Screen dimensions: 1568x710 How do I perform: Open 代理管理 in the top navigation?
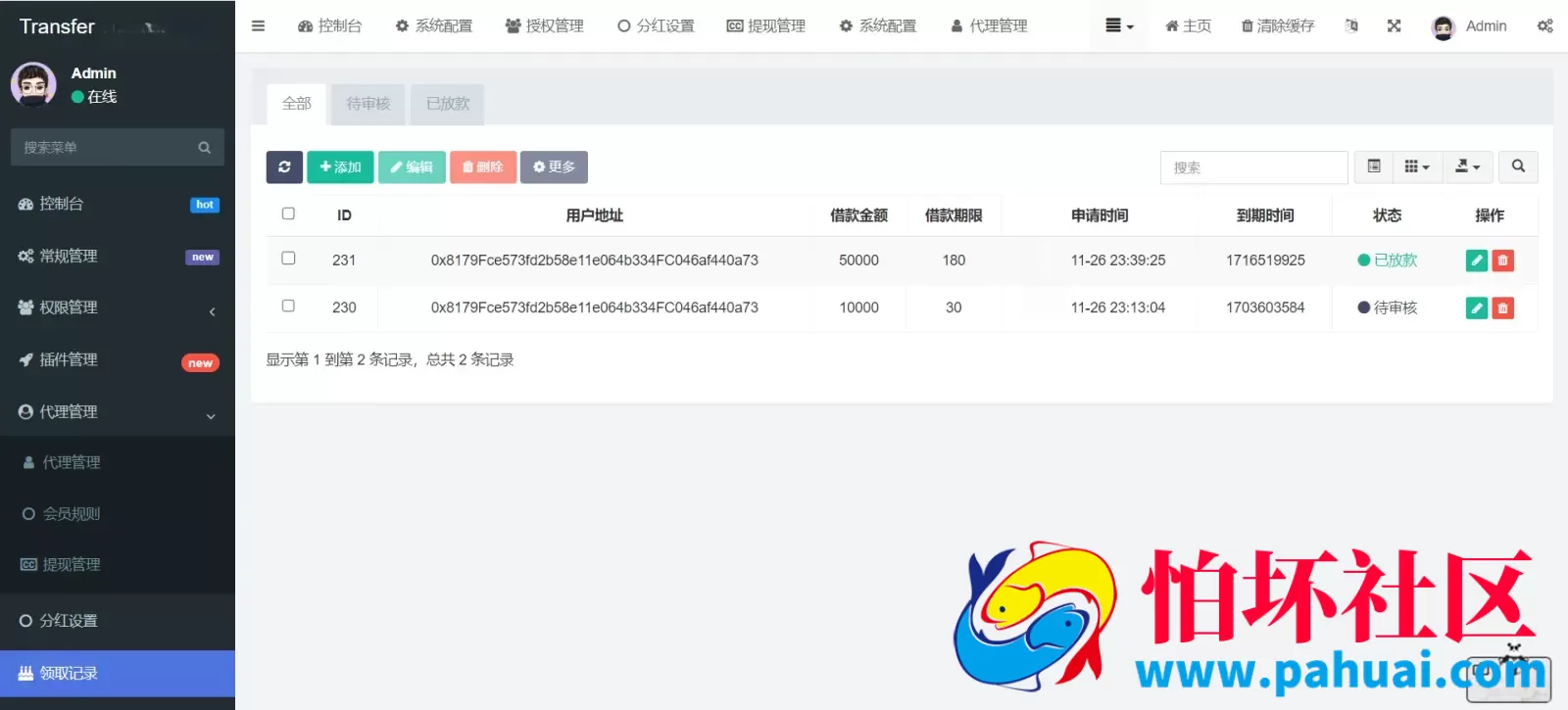[990, 26]
